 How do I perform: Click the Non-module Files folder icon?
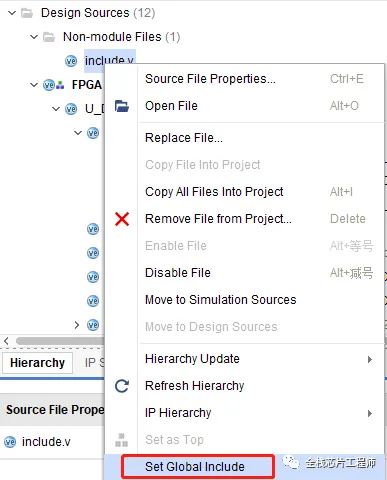49,37
